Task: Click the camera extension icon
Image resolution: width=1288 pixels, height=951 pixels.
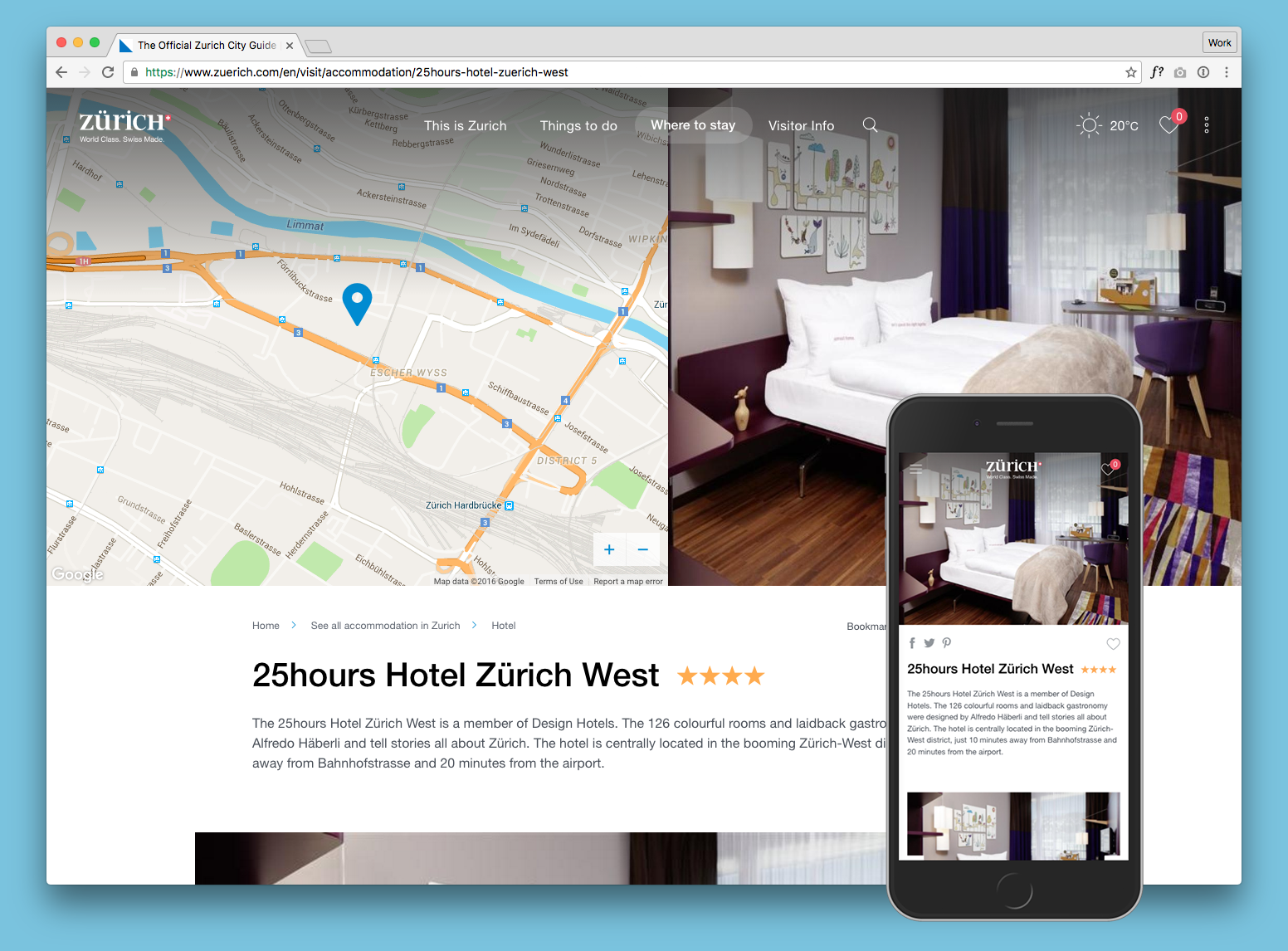Action: pyautogui.click(x=1180, y=72)
